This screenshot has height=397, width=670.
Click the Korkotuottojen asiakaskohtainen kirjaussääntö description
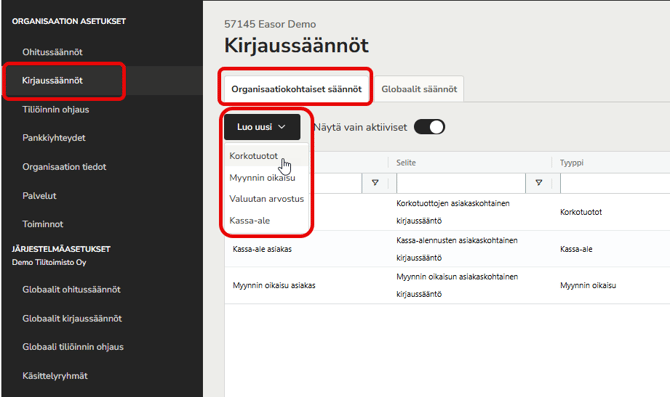(453, 212)
